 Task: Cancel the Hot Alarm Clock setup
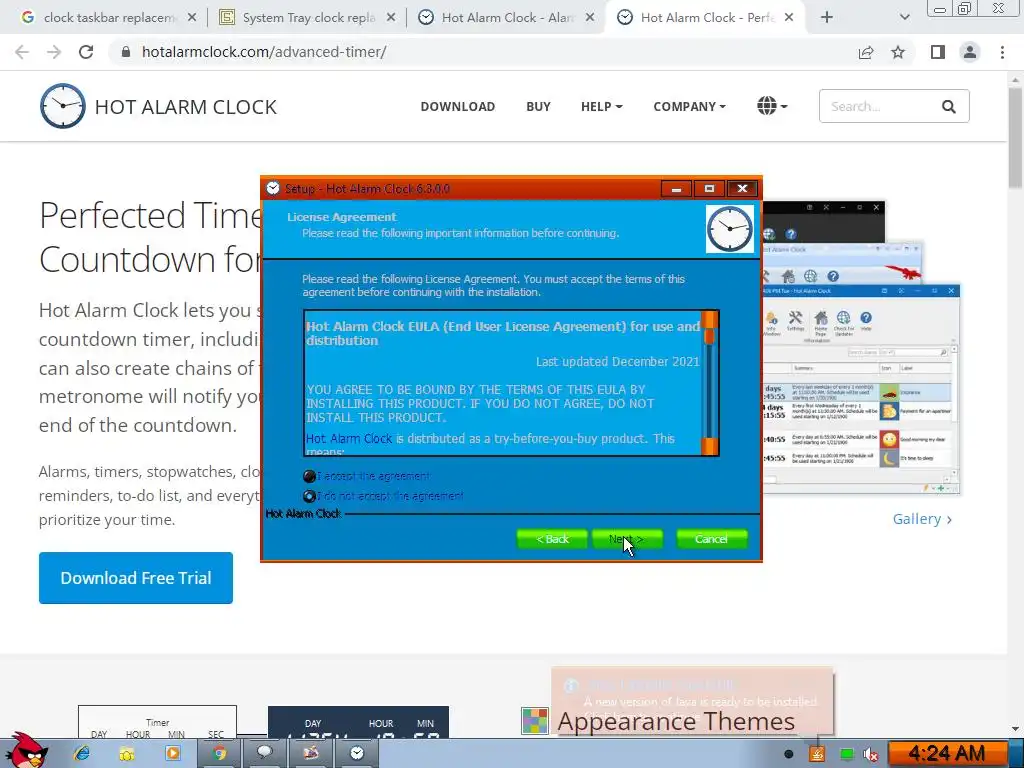click(x=711, y=539)
